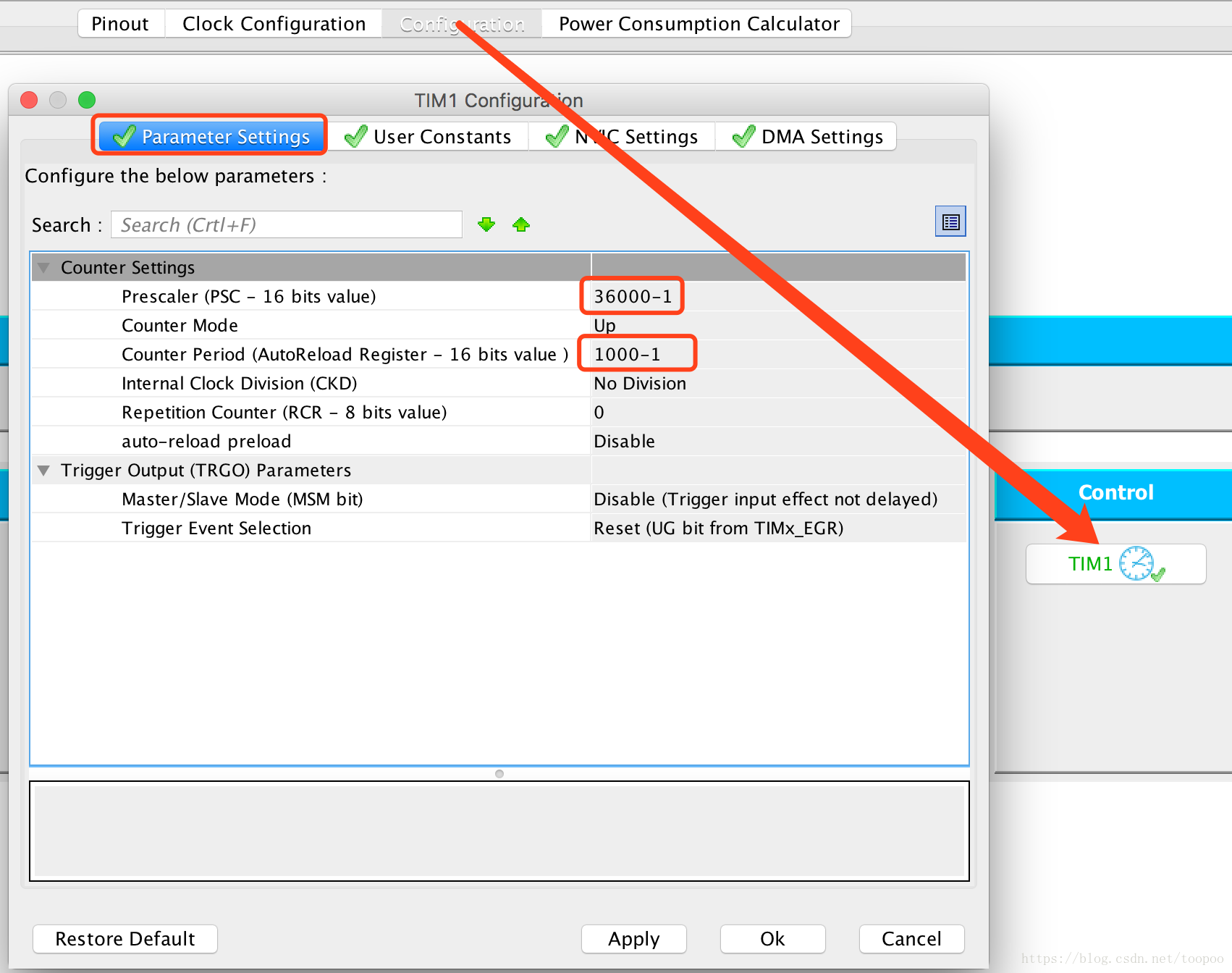Select the Internal Clock Division (CKD) label
1232x973 pixels.
240,383
